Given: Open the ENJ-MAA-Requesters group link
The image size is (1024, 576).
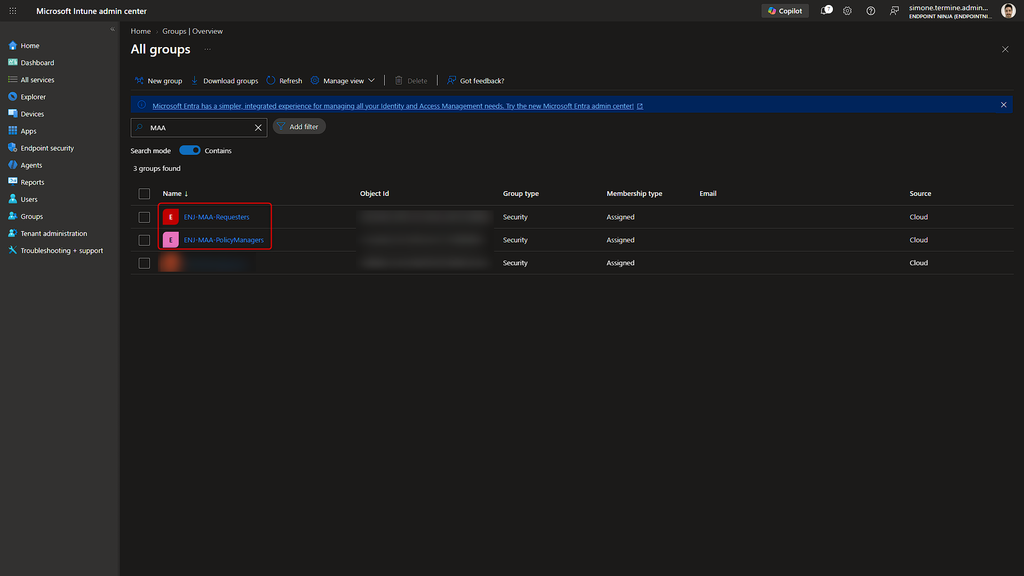Looking at the screenshot, I should tap(216, 217).
